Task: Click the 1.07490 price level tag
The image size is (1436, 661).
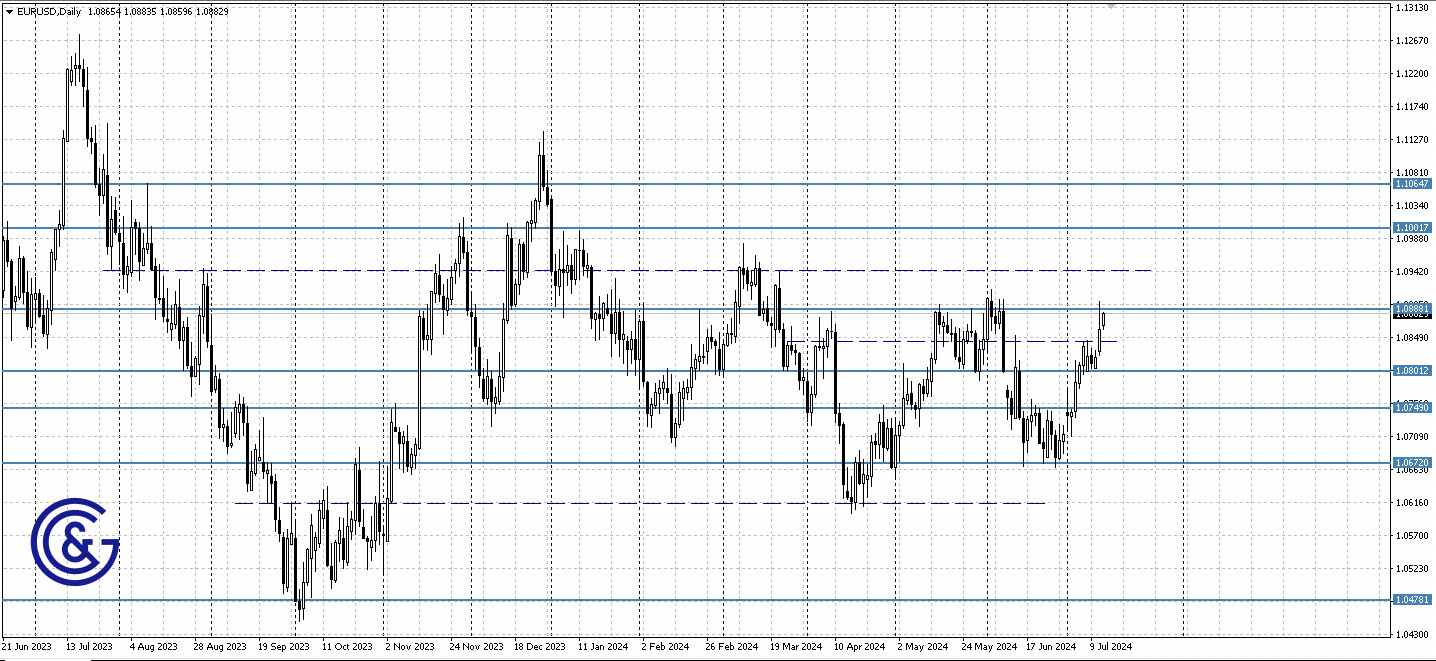Action: 1410,408
